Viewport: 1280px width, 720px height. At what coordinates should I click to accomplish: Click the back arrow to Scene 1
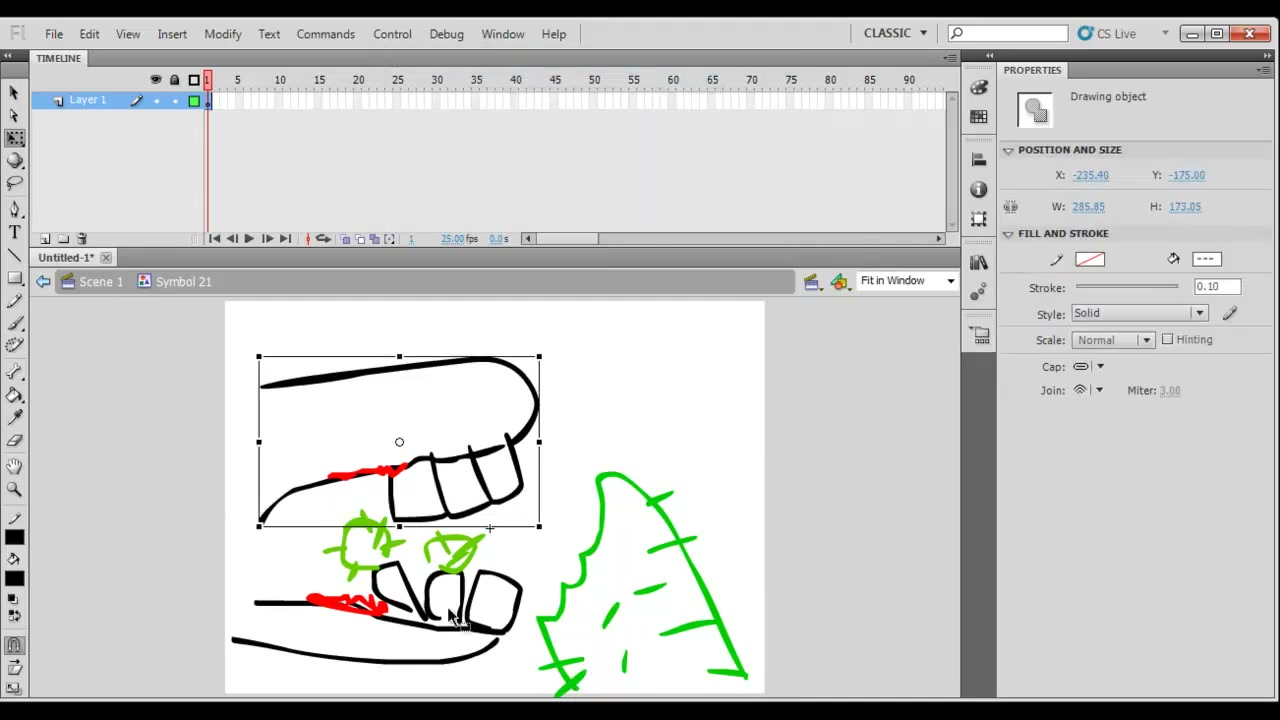43,282
